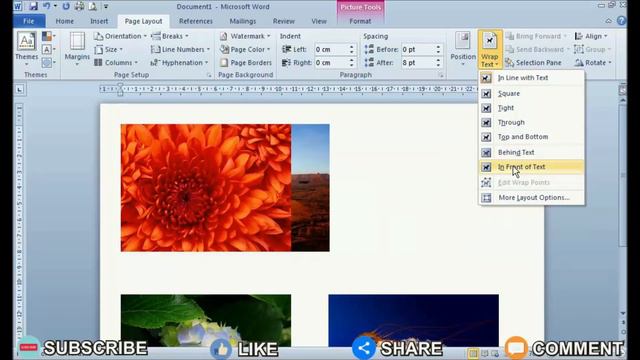Screen dimensions: 640x360
Task: Select the desert landscape picture
Action: (310, 188)
